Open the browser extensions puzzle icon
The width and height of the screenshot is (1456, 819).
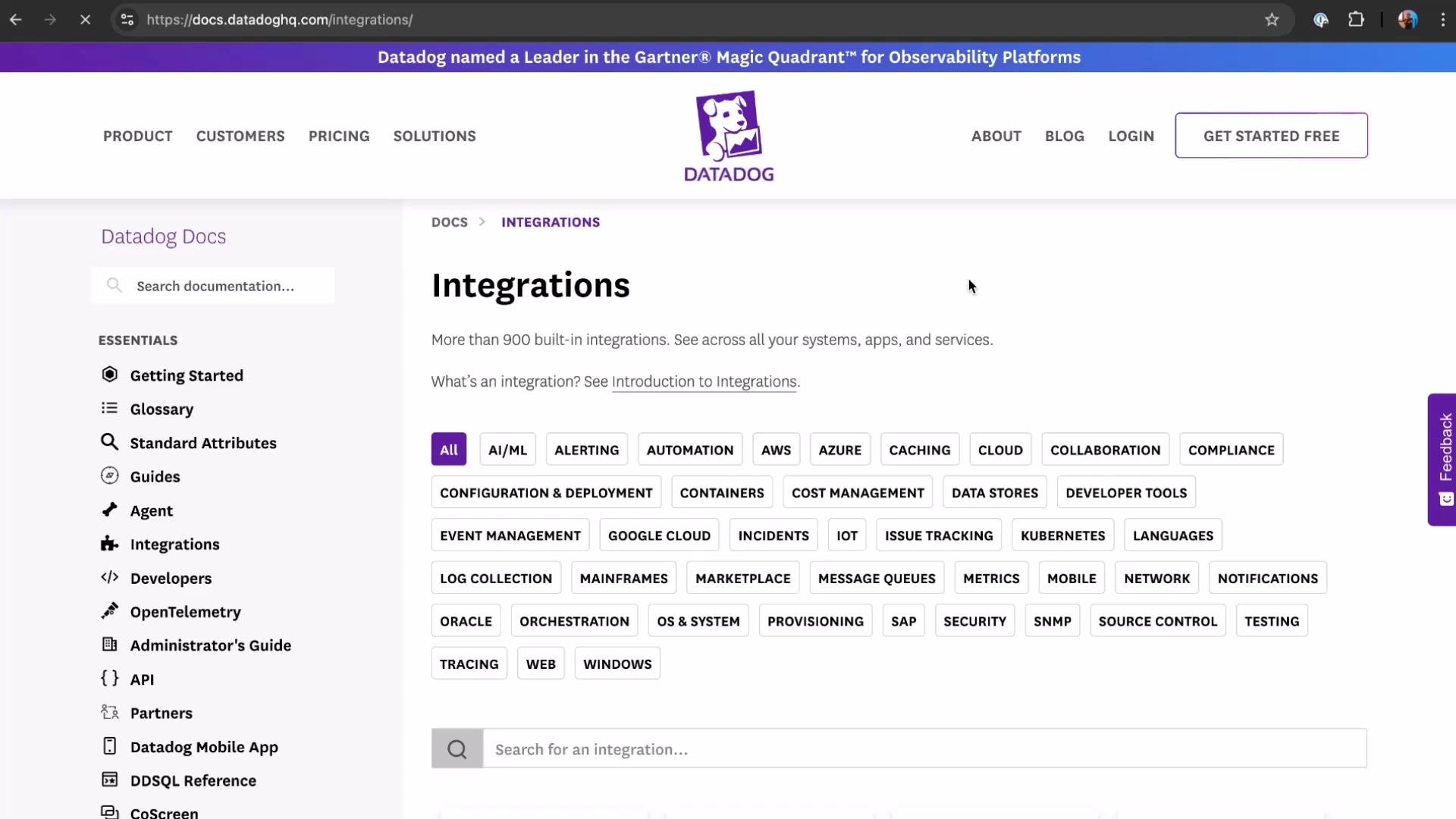(1356, 20)
